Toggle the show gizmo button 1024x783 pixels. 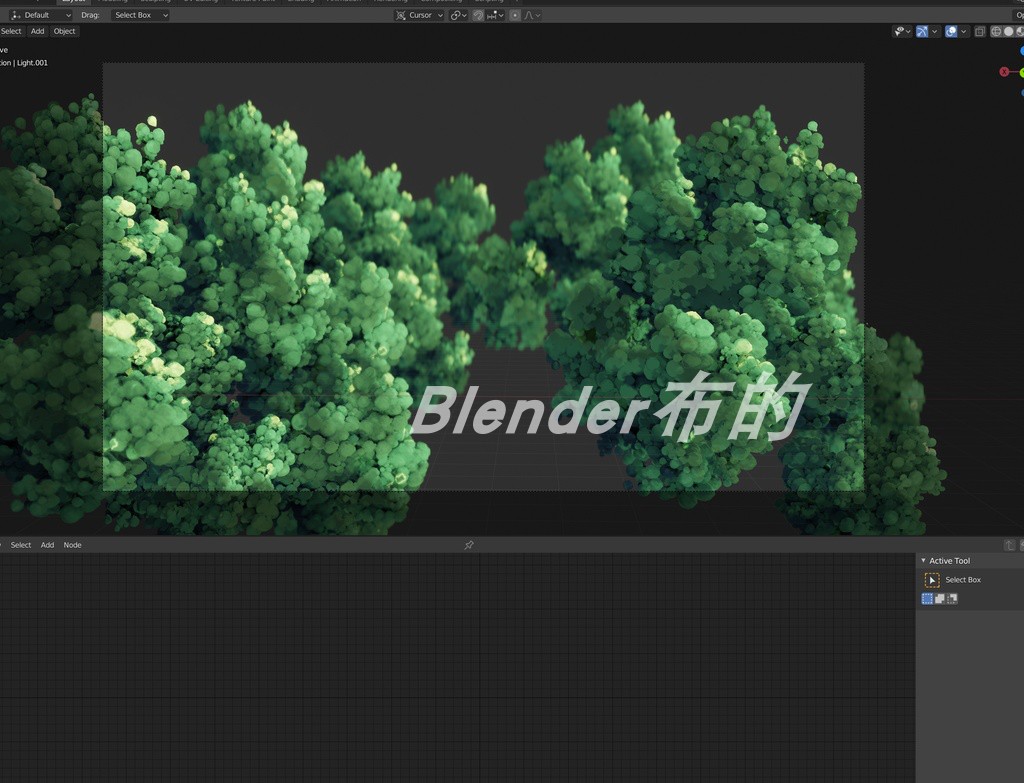click(922, 31)
